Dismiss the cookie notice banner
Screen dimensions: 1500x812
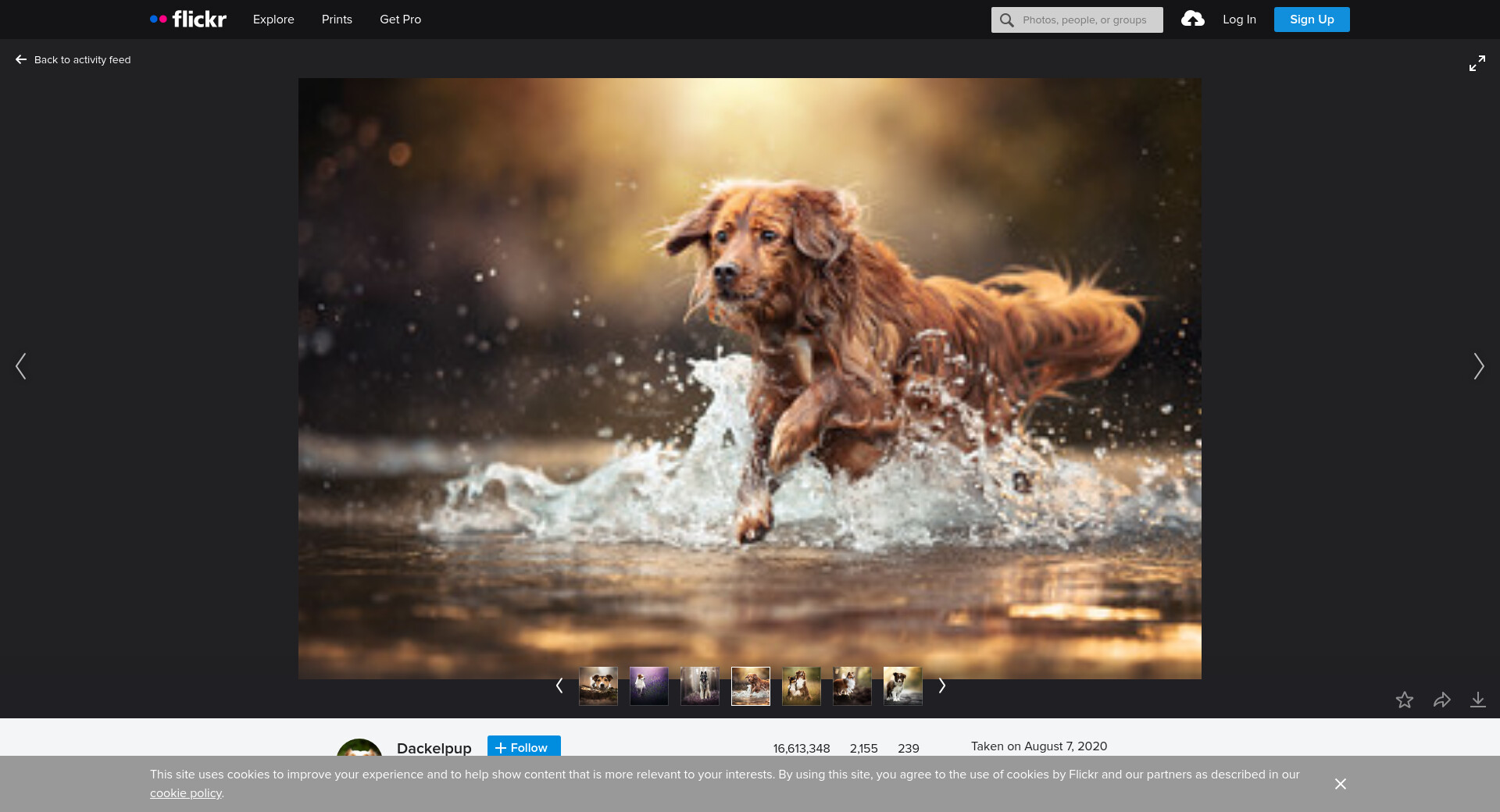point(1340,784)
